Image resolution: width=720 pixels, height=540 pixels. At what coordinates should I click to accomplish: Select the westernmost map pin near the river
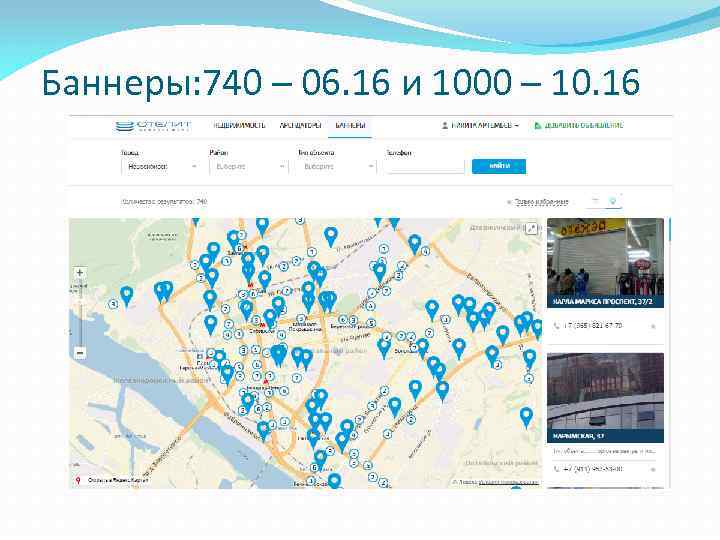(126, 296)
